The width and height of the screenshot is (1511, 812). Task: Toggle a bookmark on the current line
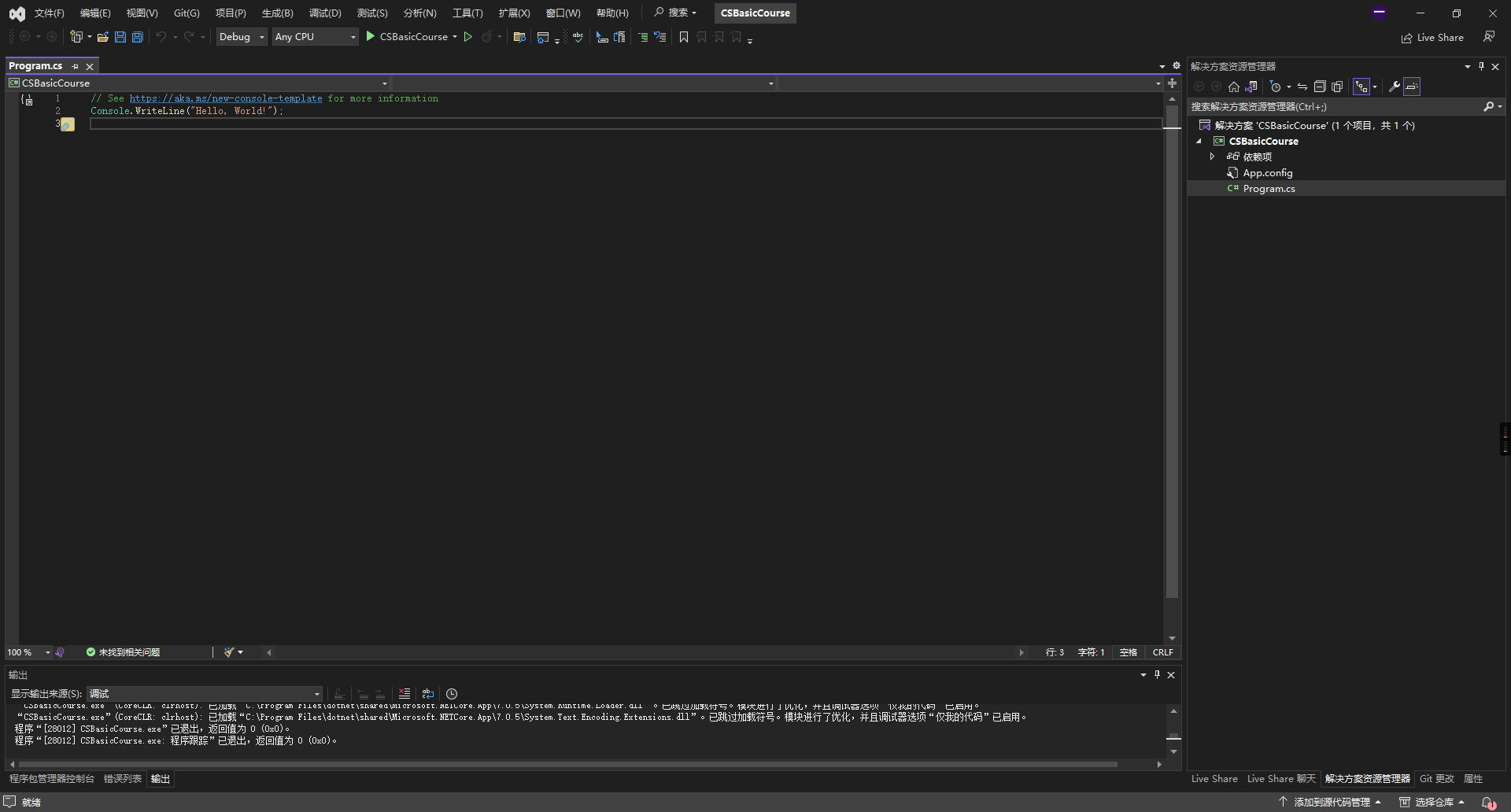click(x=683, y=37)
